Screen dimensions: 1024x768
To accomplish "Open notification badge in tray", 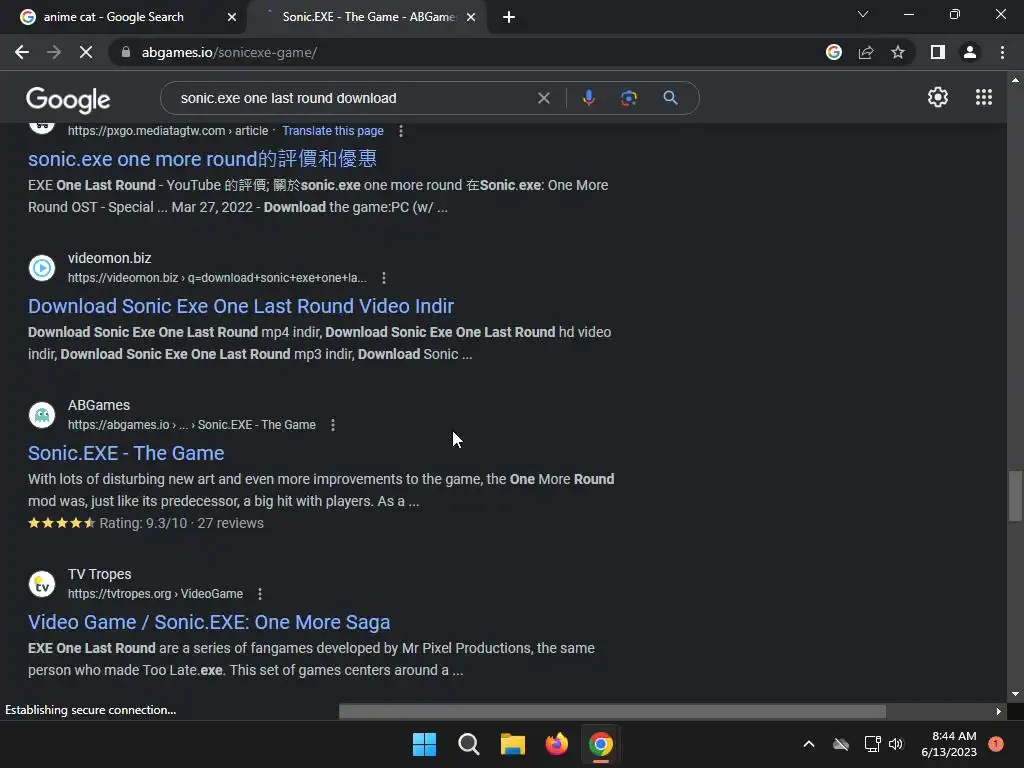I will 996,744.
